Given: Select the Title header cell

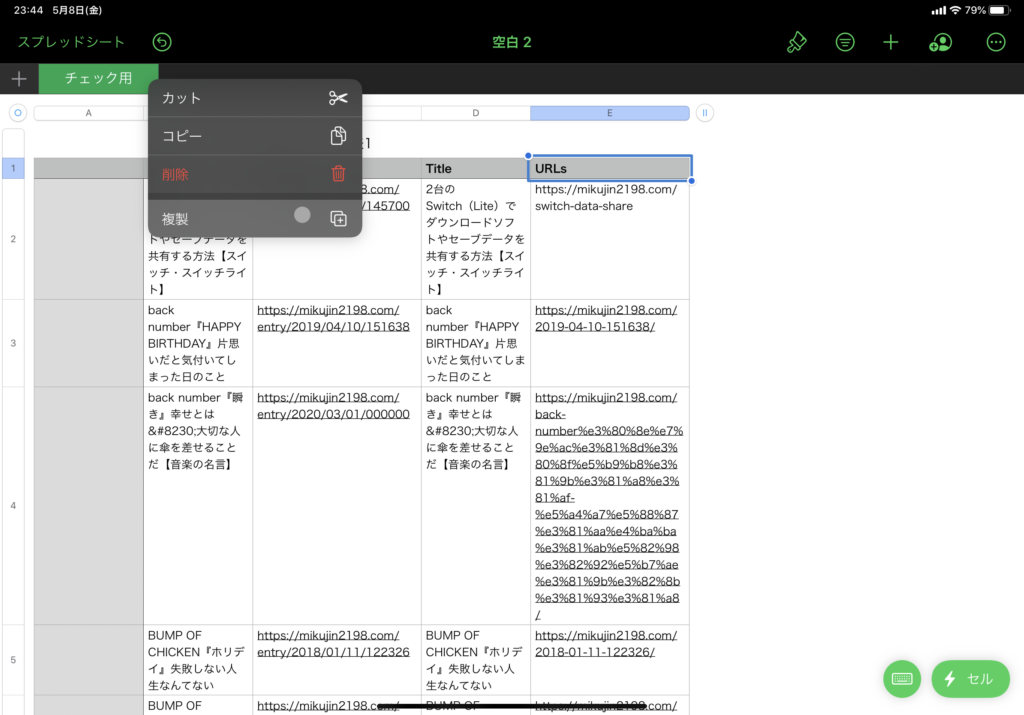Looking at the screenshot, I should [475, 168].
